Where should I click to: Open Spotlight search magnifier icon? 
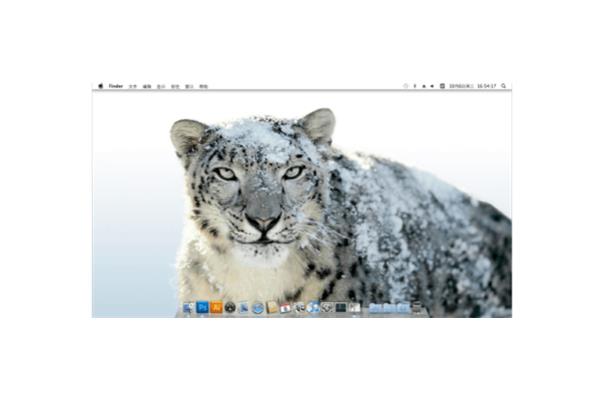coord(504,86)
